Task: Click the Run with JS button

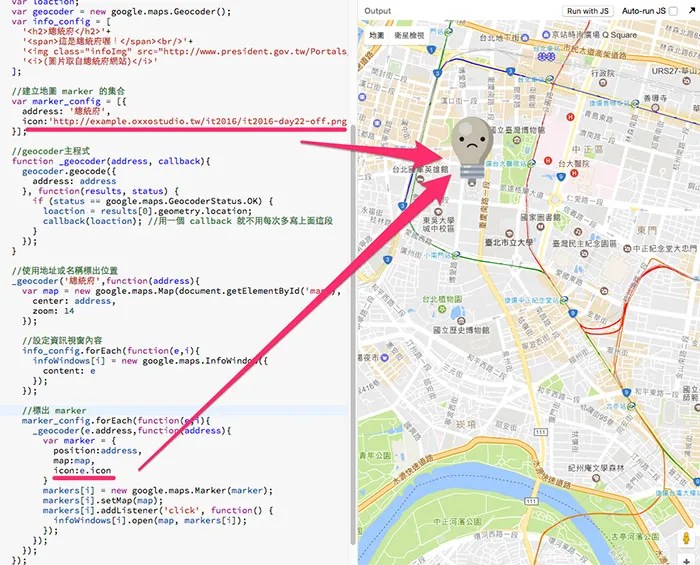Action: (588, 11)
